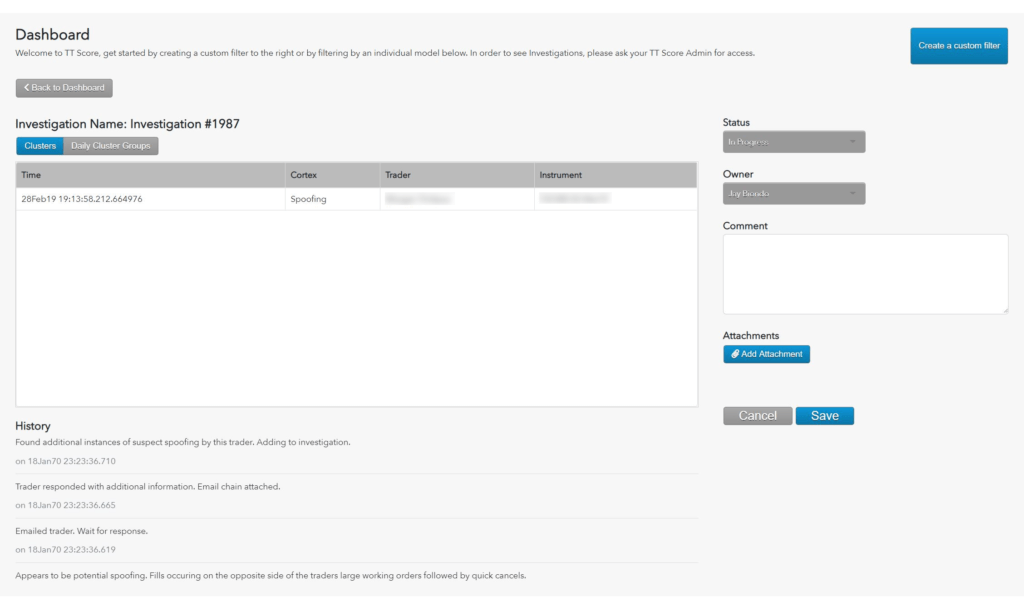Click inside the Comment text area
Screen dimensions: 1024x611
(865, 273)
